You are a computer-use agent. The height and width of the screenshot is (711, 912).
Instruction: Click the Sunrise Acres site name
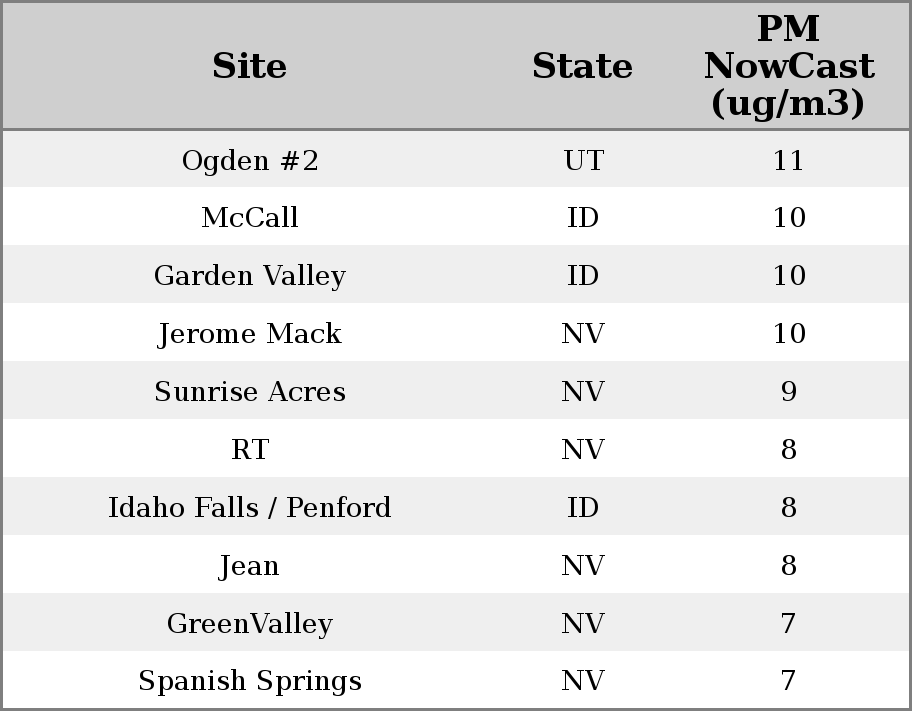[250, 392]
